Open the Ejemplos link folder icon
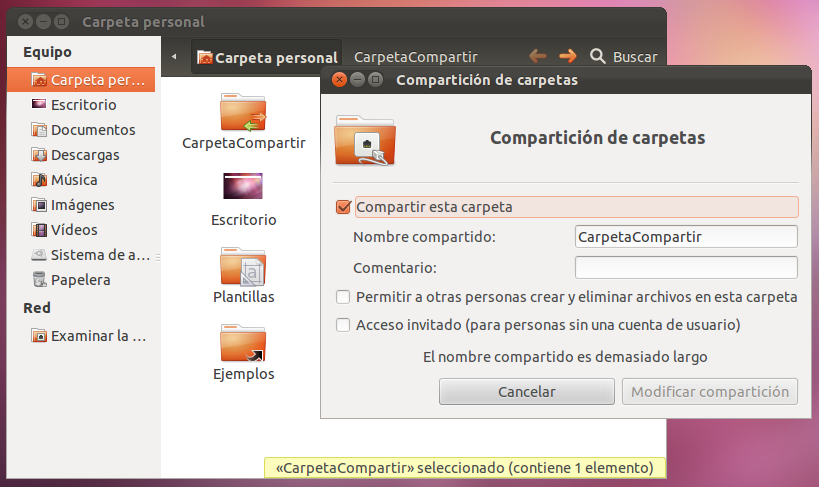This screenshot has height=487, width=819. pos(243,343)
